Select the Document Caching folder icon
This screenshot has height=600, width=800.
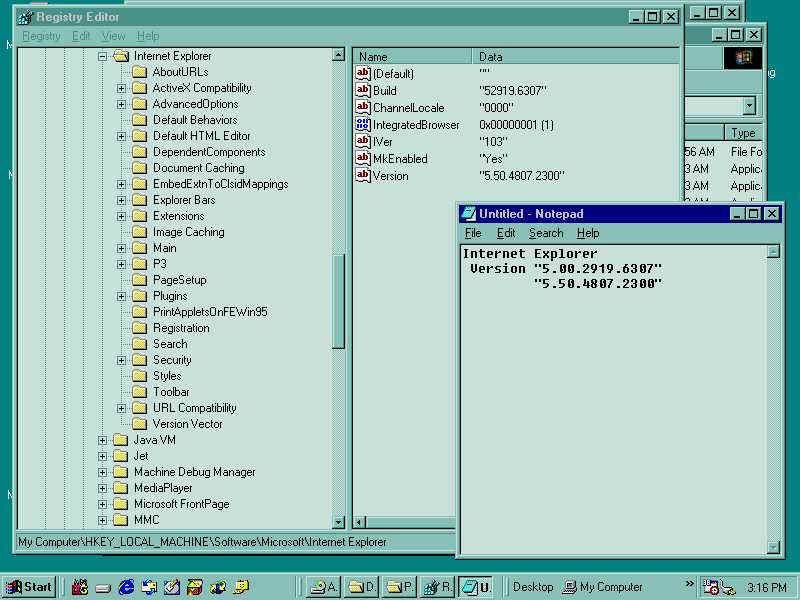[139, 168]
